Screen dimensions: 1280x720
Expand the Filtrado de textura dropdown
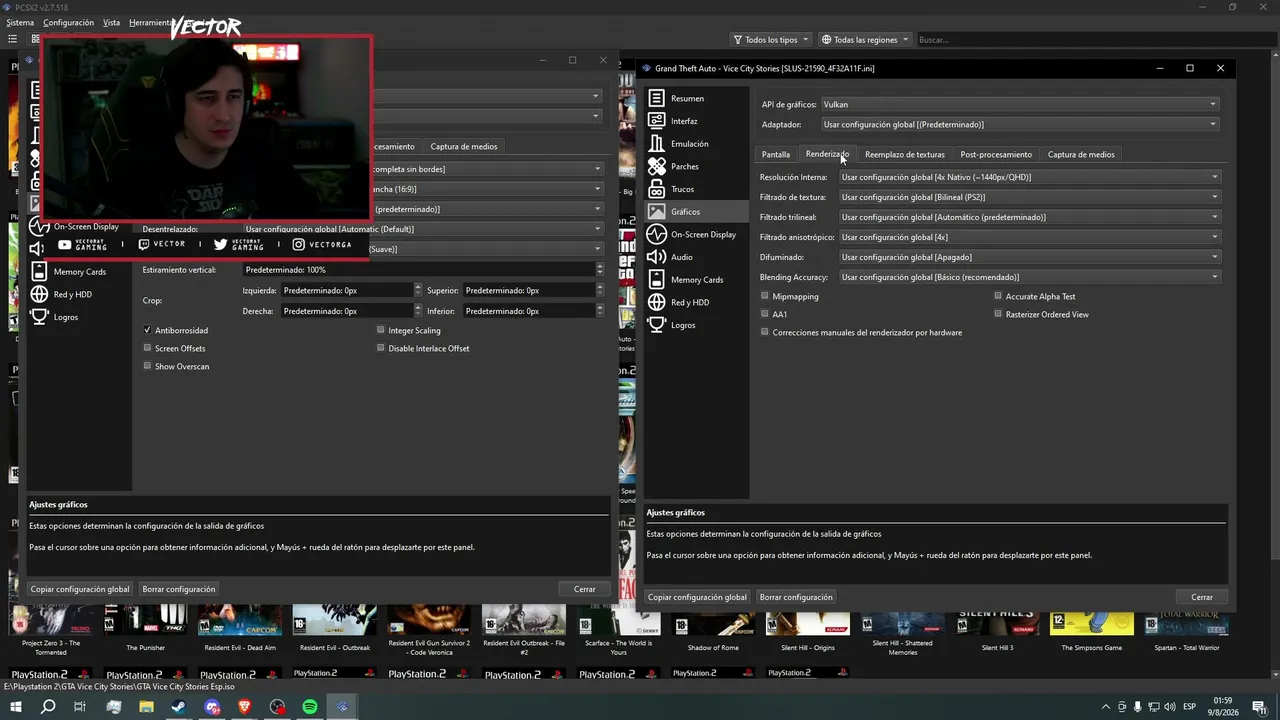1030,197
